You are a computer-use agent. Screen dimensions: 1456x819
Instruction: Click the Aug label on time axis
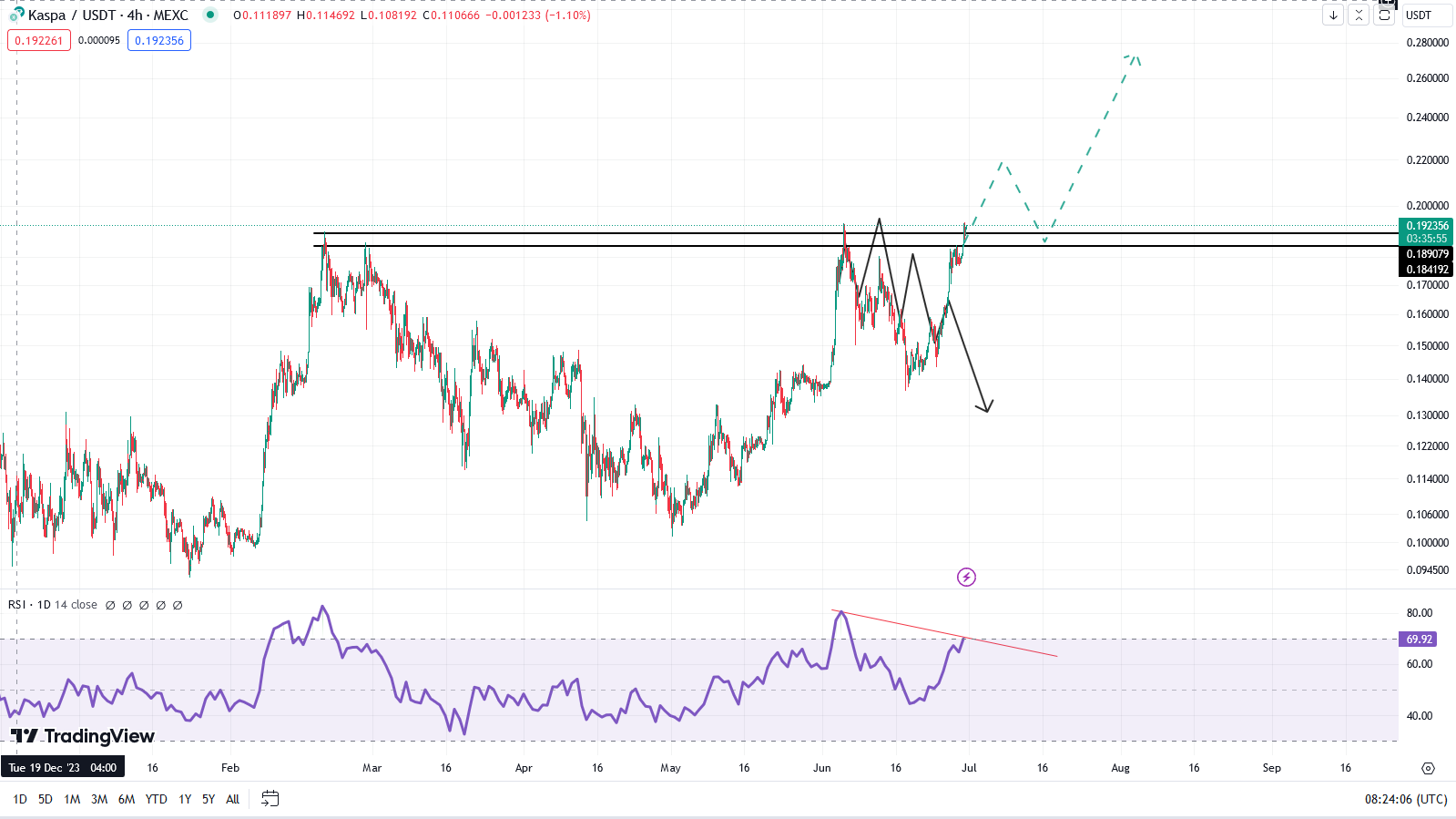(x=1120, y=768)
